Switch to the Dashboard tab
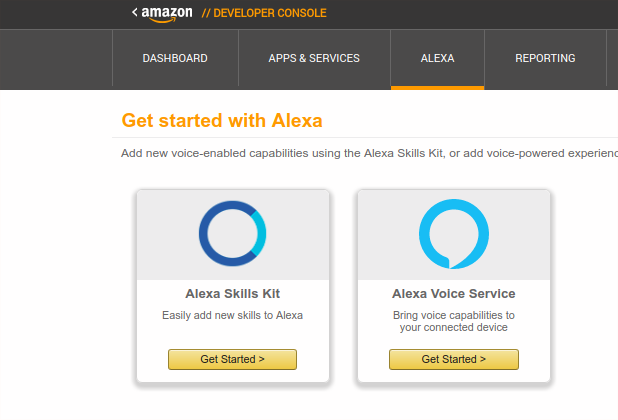This screenshot has height=420, width=618. (175, 58)
